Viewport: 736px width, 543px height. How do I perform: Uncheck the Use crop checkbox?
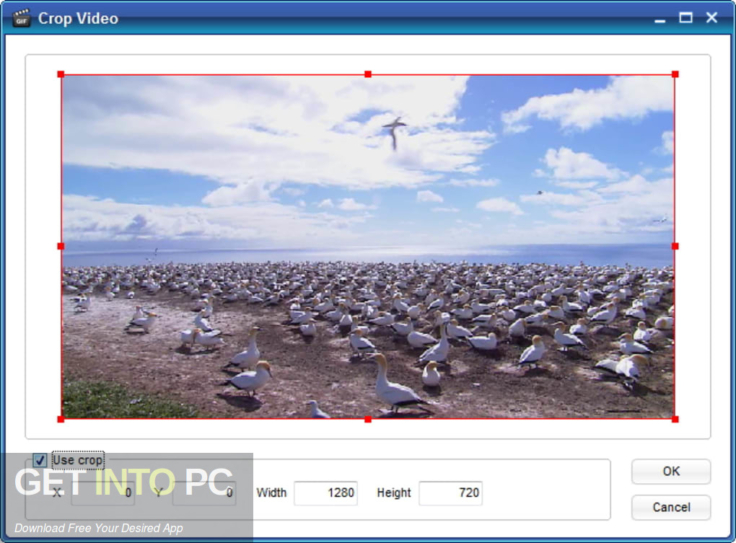40,460
